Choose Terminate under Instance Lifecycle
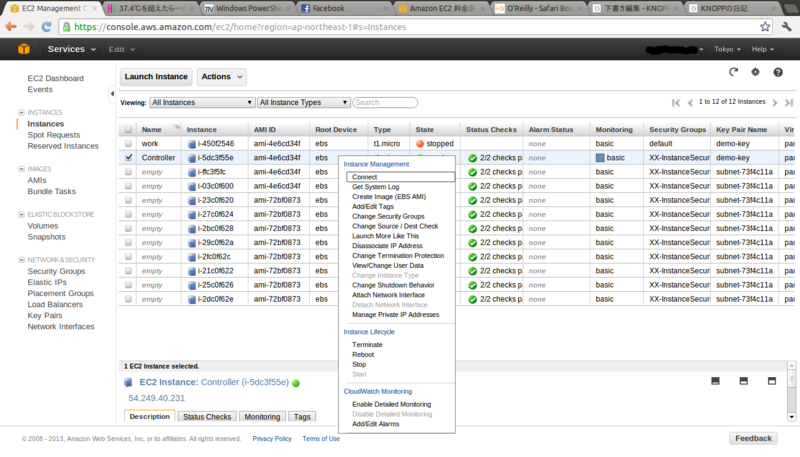This screenshot has width=800, height=457. point(367,345)
